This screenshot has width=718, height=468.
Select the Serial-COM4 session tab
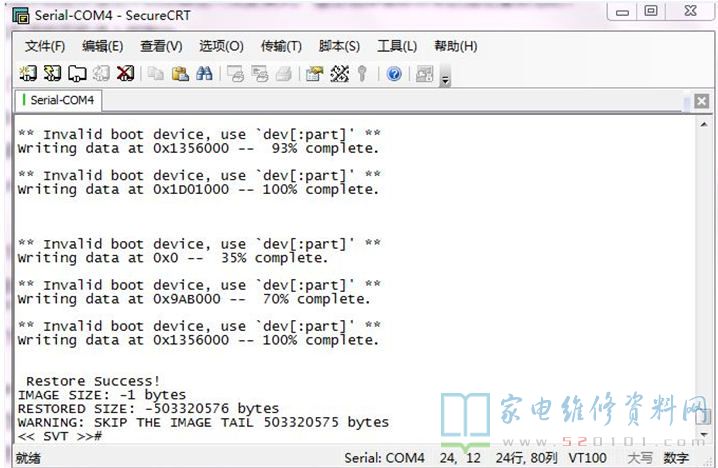point(60,100)
